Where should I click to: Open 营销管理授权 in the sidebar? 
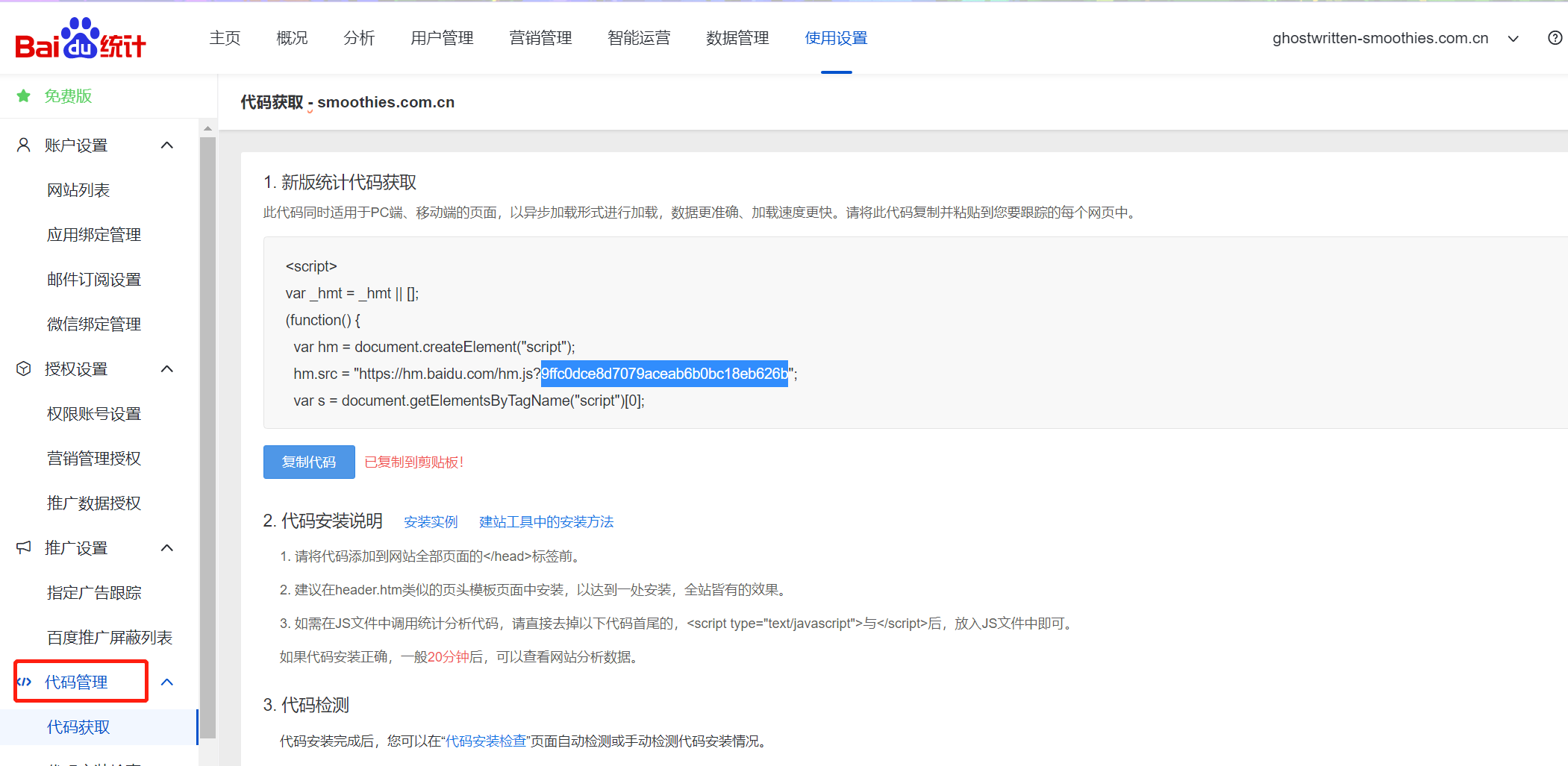click(x=94, y=459)
